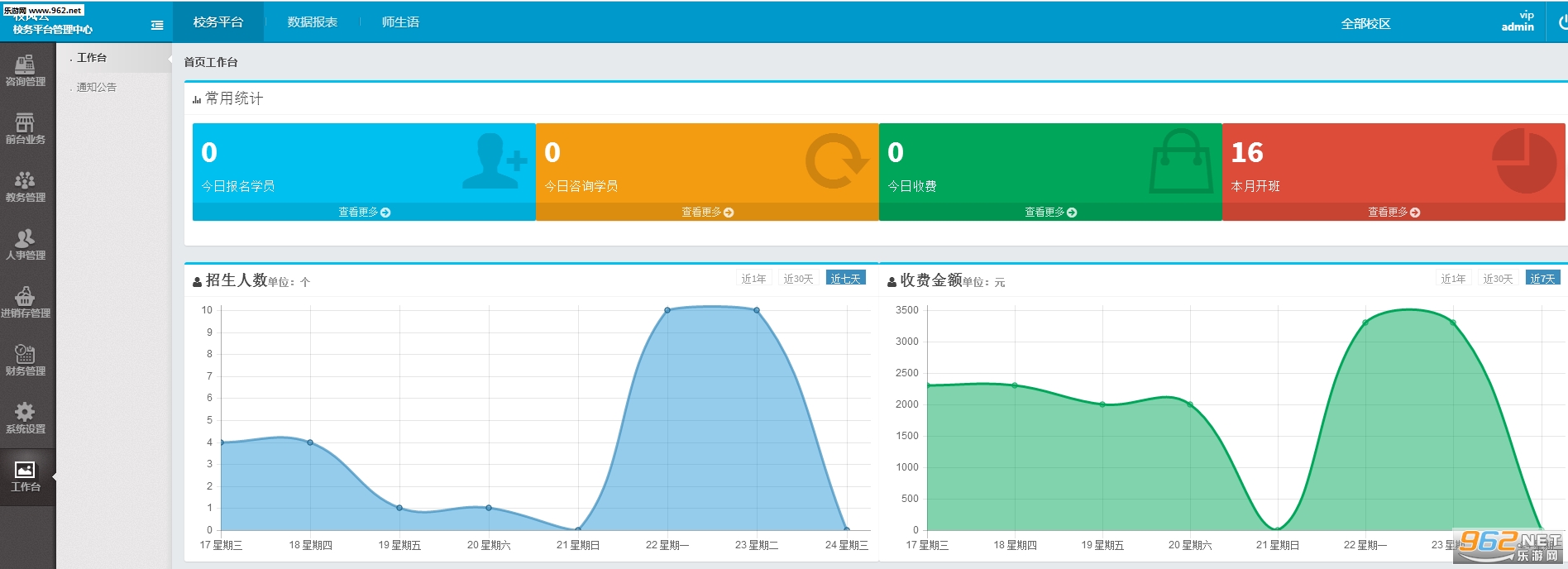Click 22 星期一 data point in 招生人数 chart
This screenshot has width=1568, height=569.
667,310
